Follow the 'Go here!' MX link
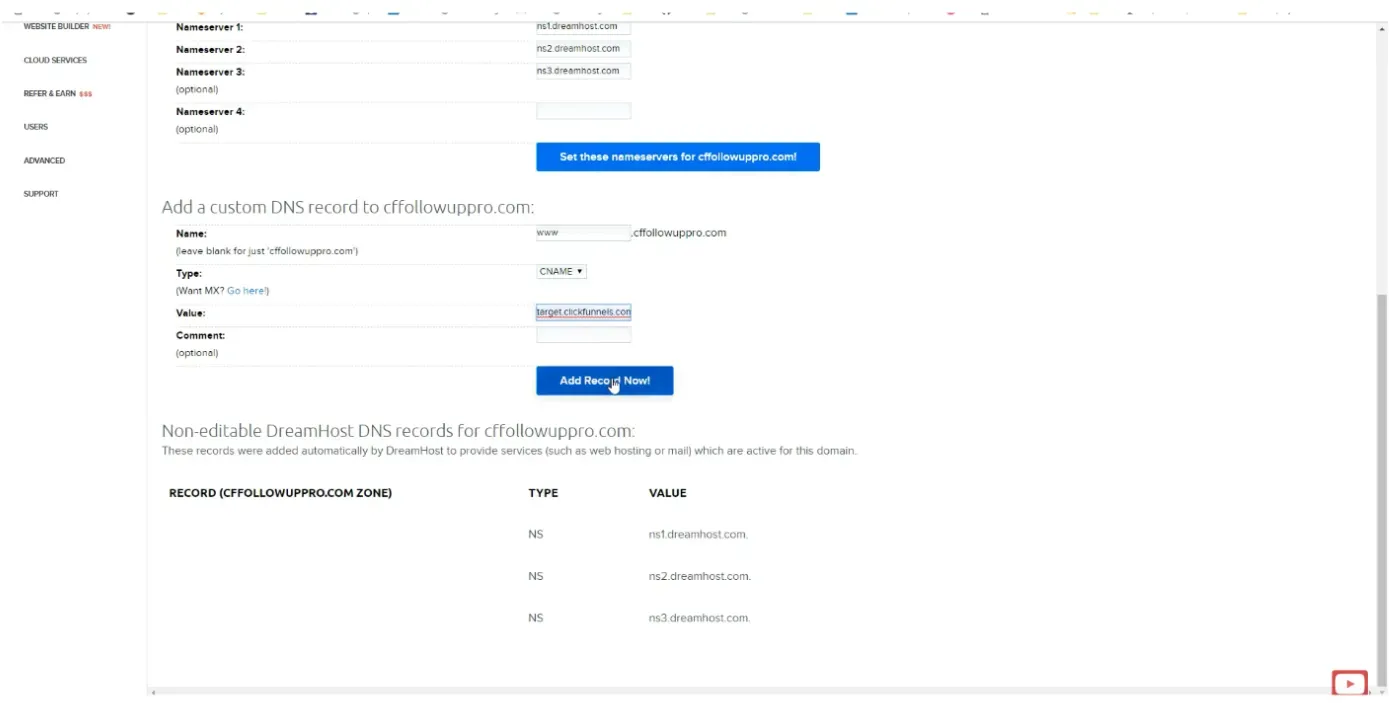1393x703 pixels. click(x=247, y=291)
